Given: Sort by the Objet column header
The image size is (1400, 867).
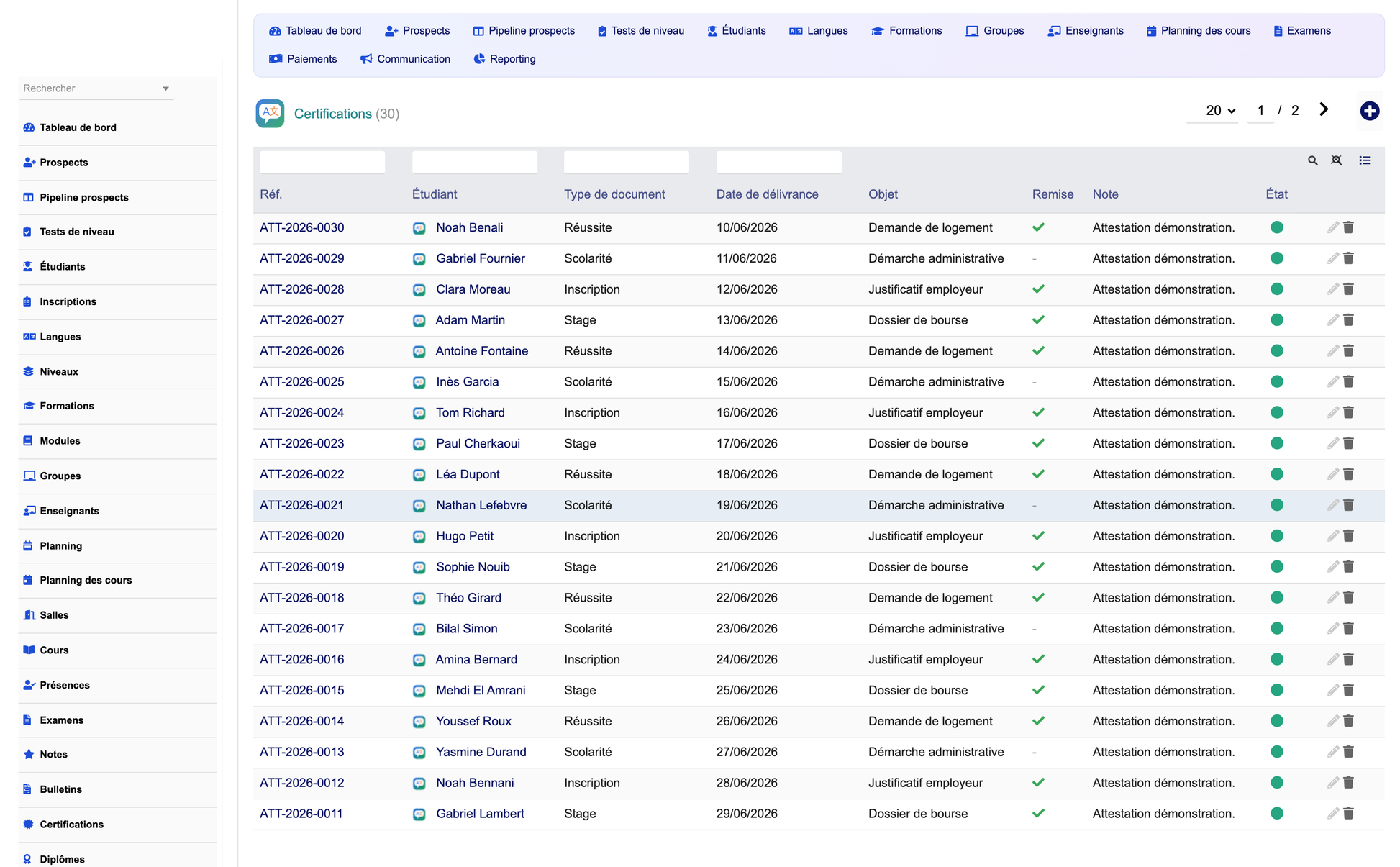Looking at the screenshot, I should [883, 194].
